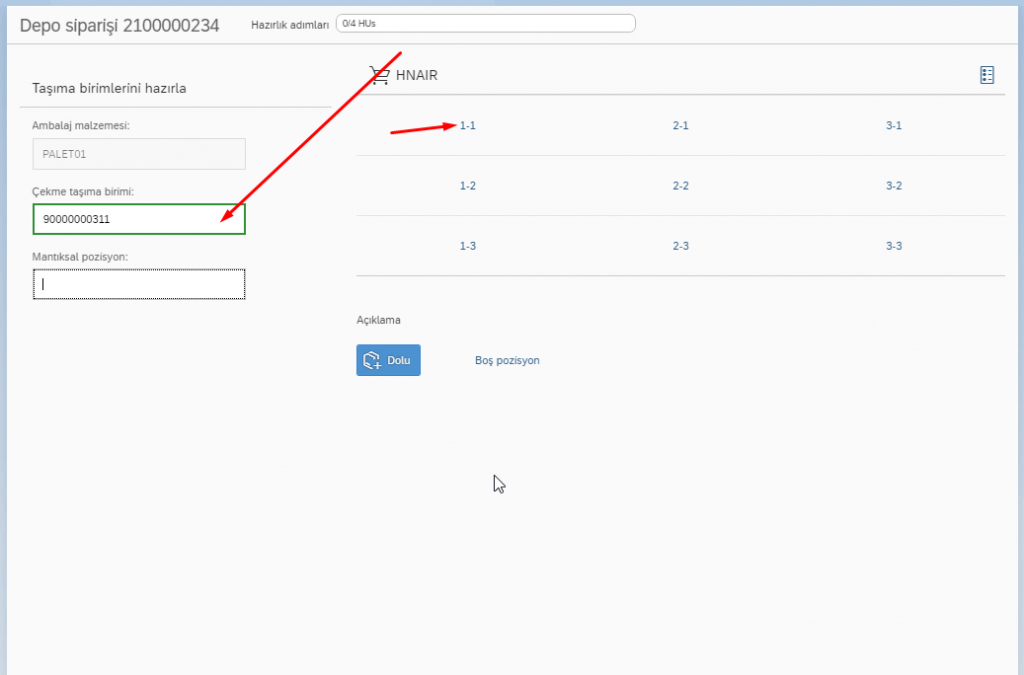Pick position 2-3 in the grid
This screenshot has width=1024, height=675.
click(681, 246)
